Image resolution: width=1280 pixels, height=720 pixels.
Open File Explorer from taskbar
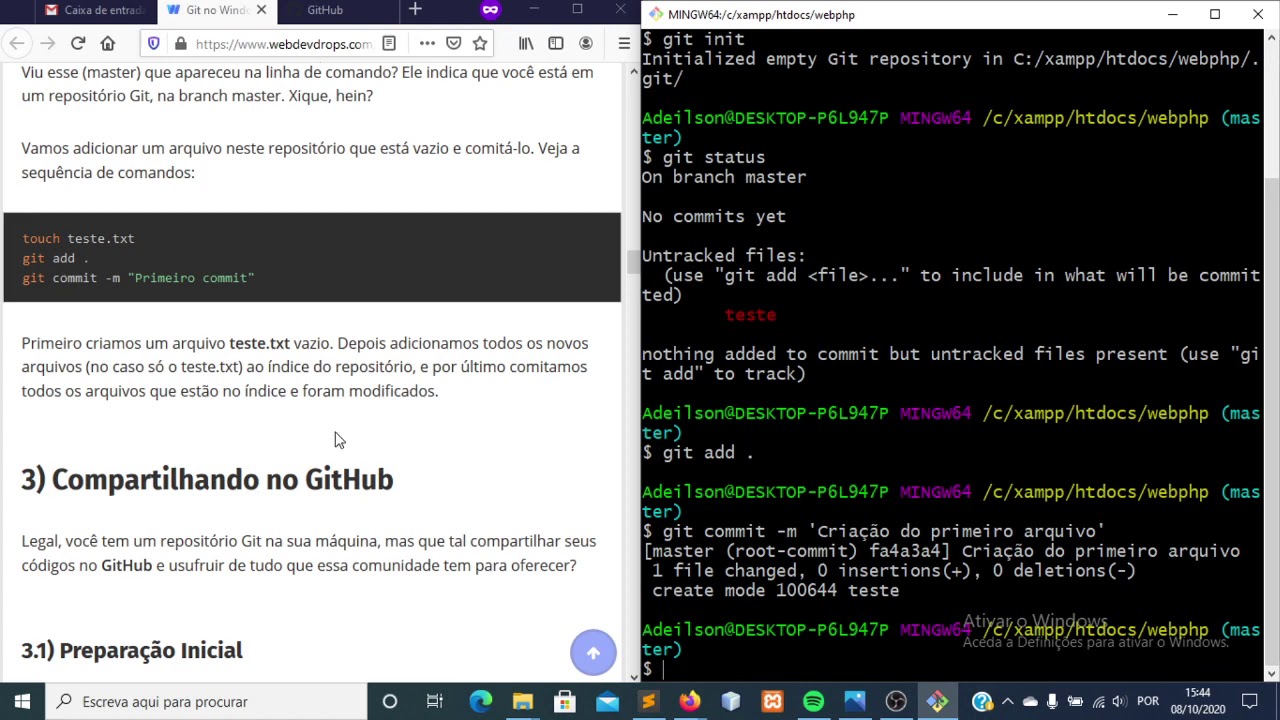(523, 702)
